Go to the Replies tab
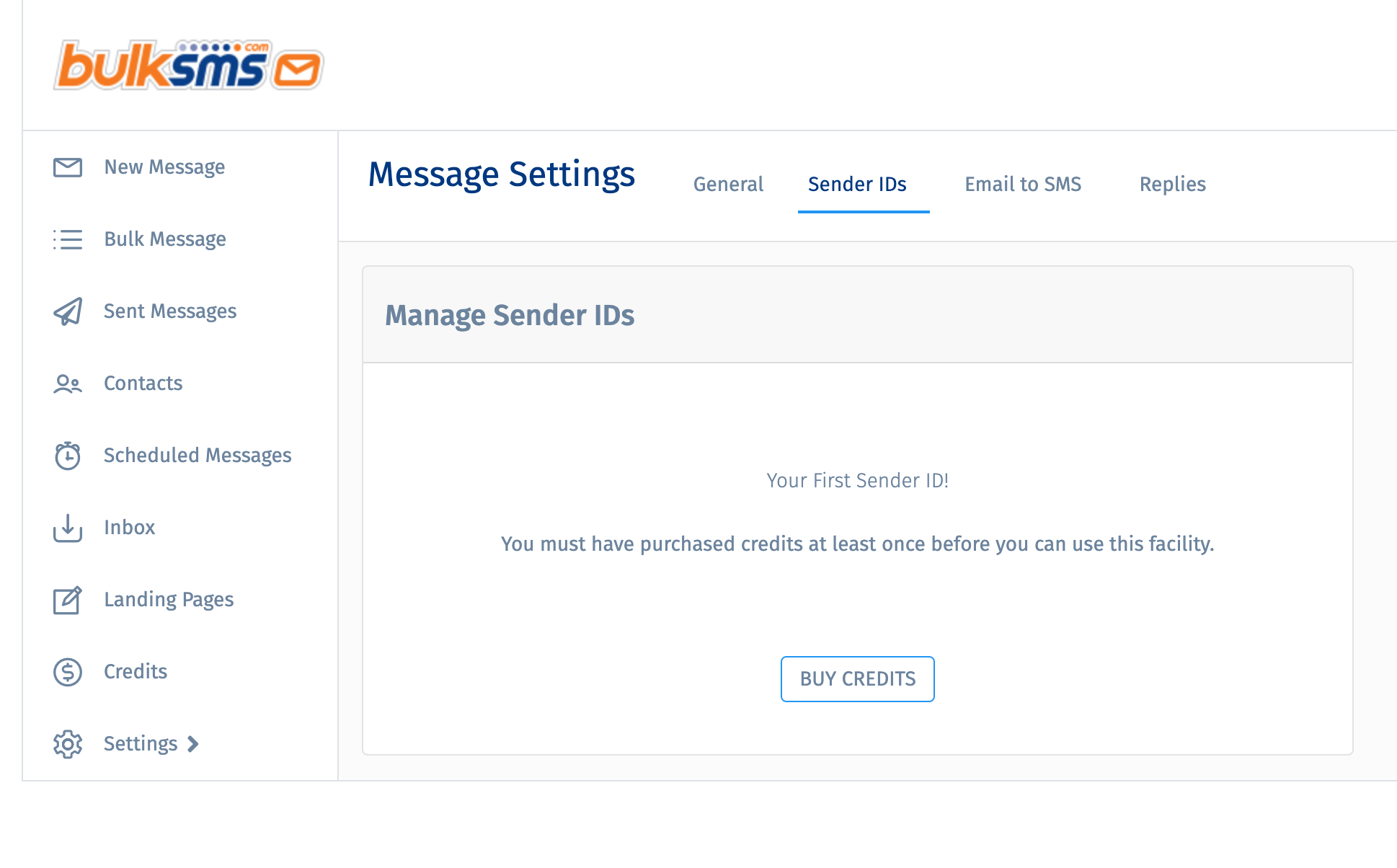The image size is (1397, 868). 1172,185
